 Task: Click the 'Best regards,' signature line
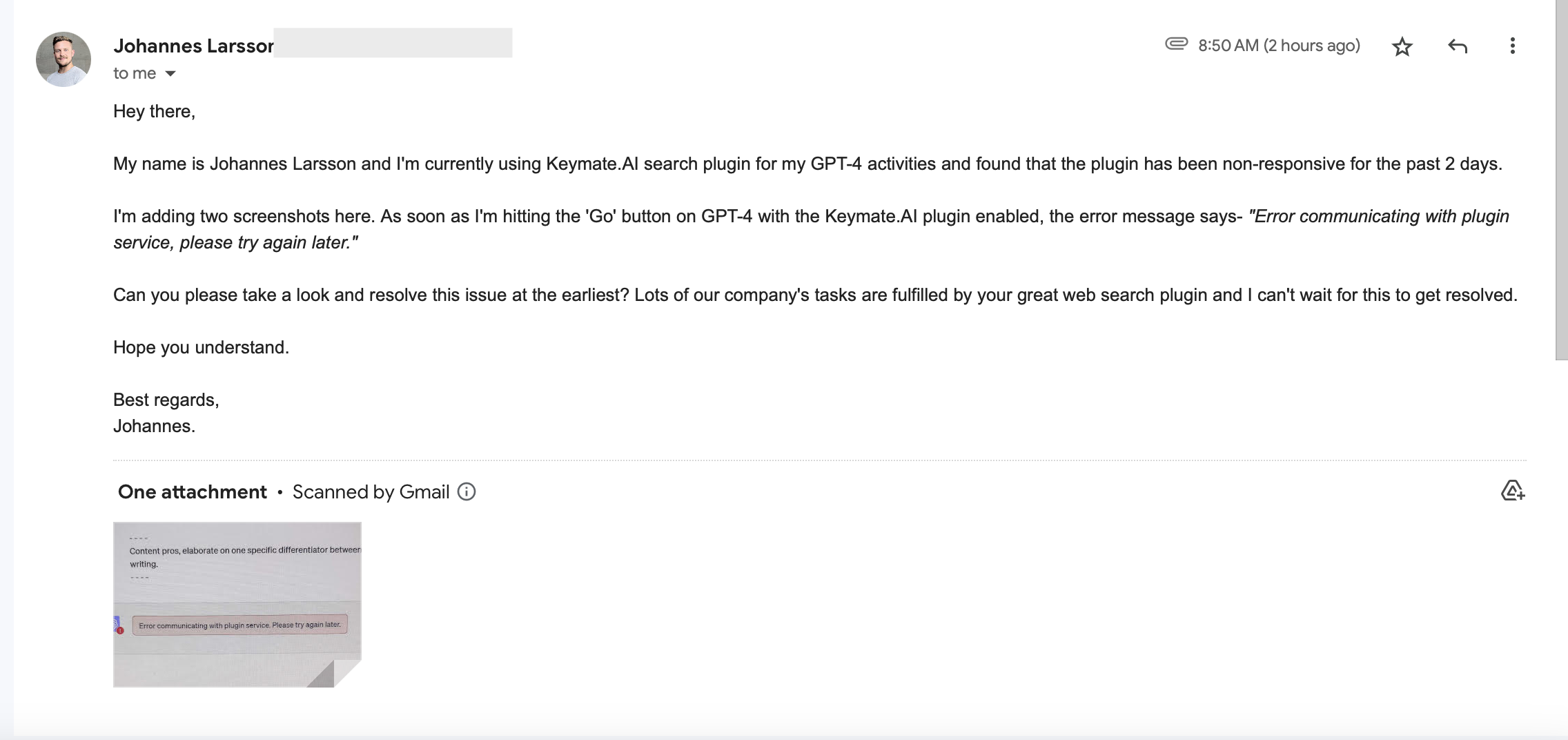pos(166,400)
